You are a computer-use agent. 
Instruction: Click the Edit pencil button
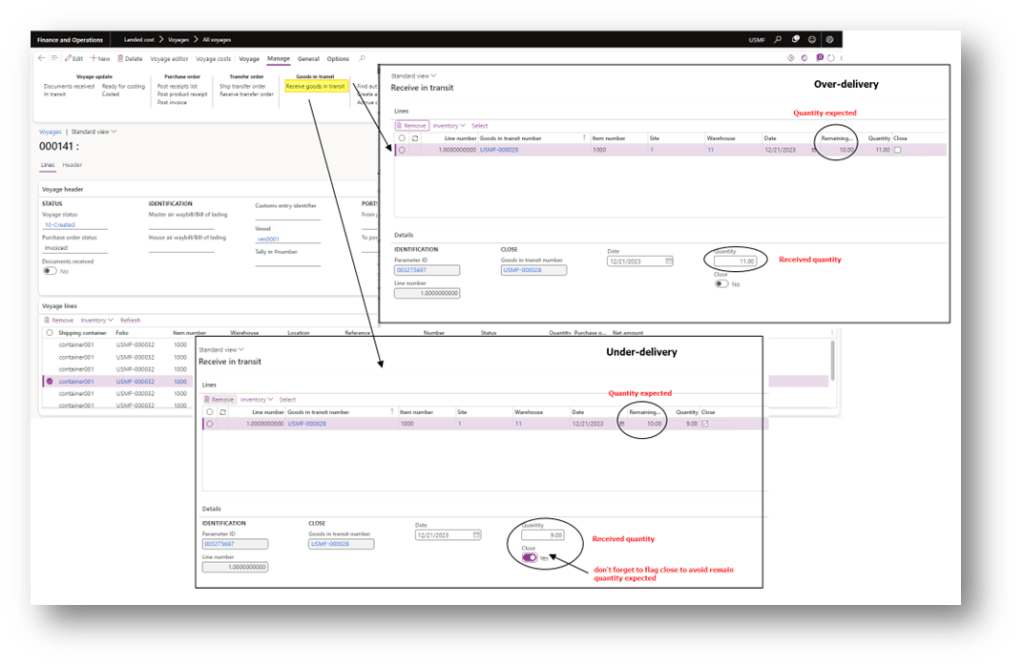pyautogui.click(x=74, y=59)
